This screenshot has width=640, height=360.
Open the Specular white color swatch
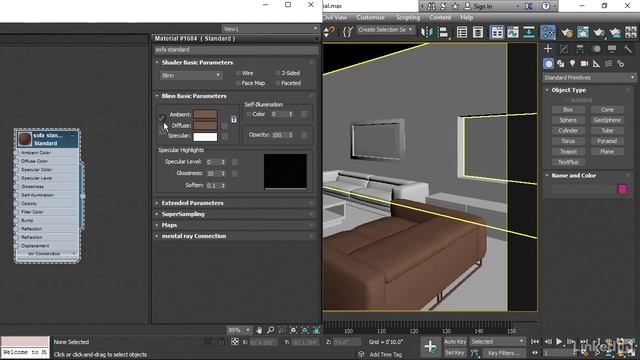click(205, 136)
